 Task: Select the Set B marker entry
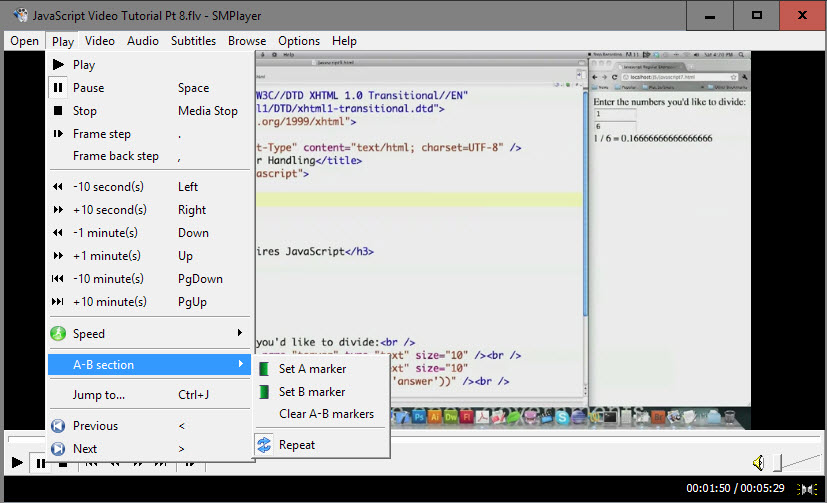pos(322,392)
